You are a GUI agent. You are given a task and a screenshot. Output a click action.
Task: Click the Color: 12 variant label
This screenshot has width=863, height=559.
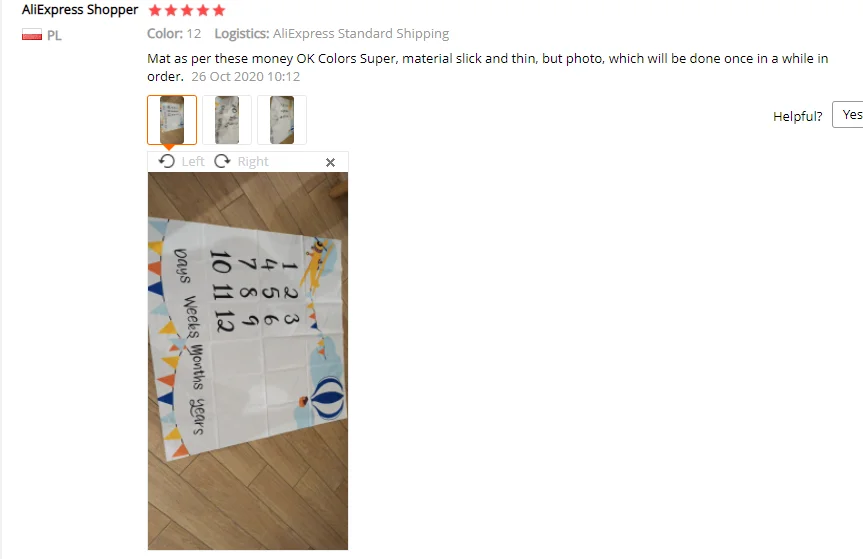(x=174, y=34)
